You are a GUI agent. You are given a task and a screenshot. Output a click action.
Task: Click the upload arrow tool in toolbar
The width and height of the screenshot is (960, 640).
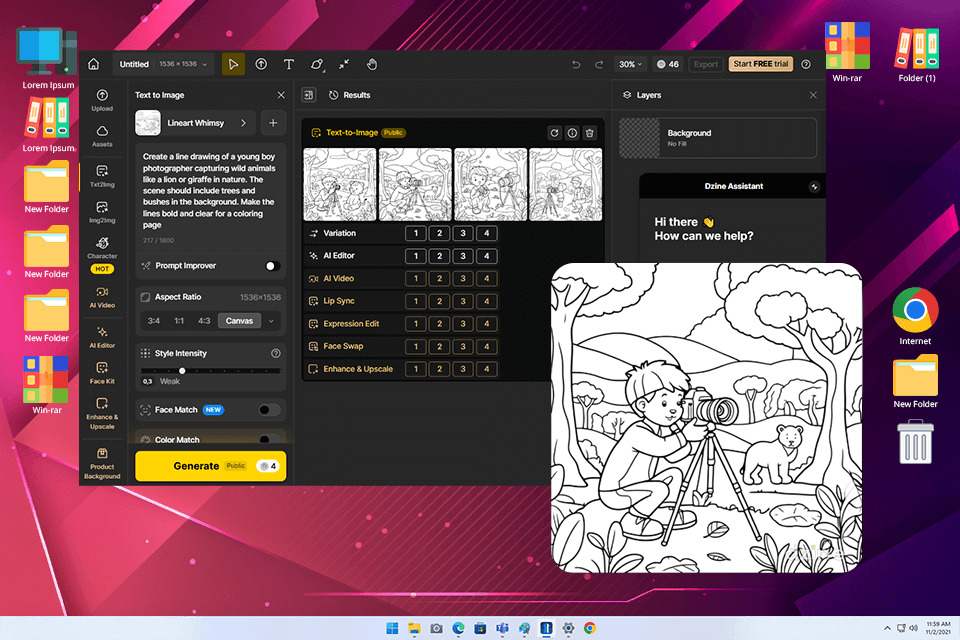point(261,64)
